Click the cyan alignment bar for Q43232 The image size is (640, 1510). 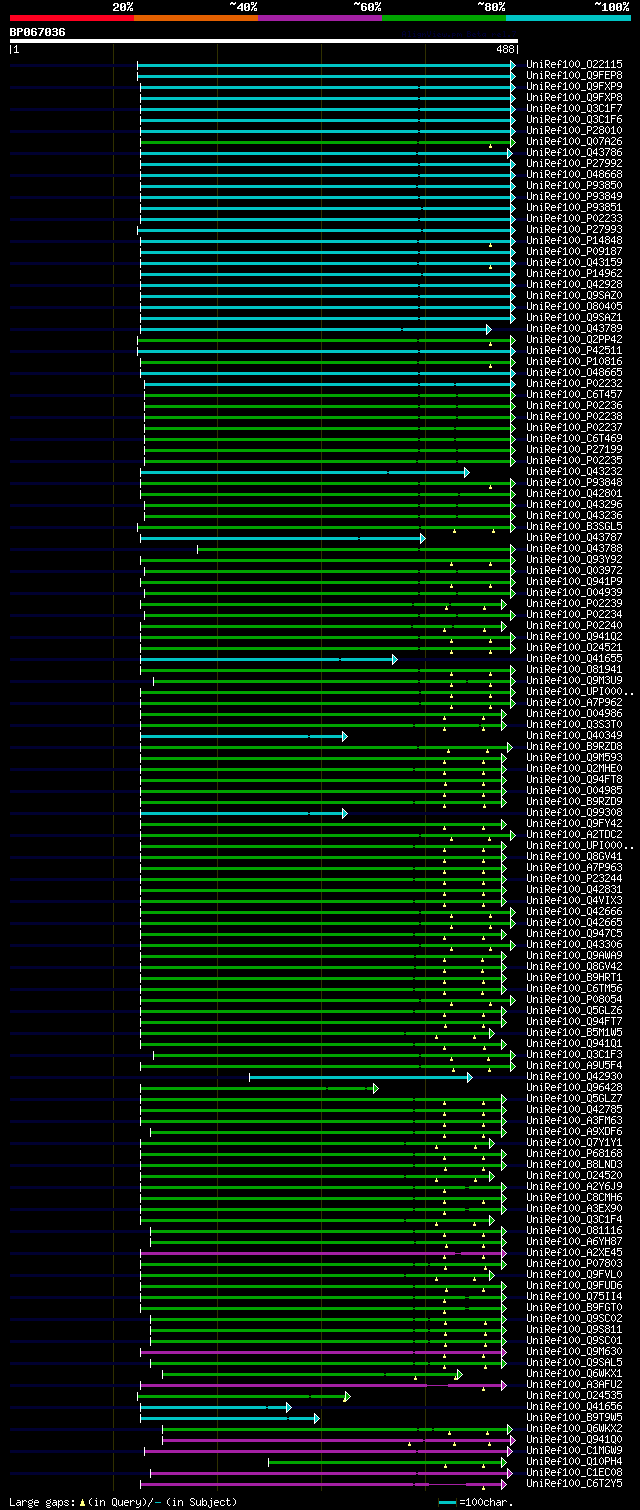point(304,471)
